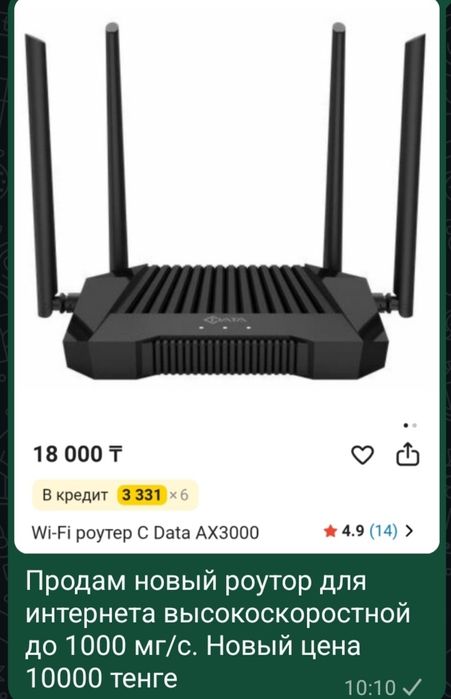Click the yellow 3 331 monthly payment chip
The image size is (451, 699).
pyautogui.click(x=142, y=495)
